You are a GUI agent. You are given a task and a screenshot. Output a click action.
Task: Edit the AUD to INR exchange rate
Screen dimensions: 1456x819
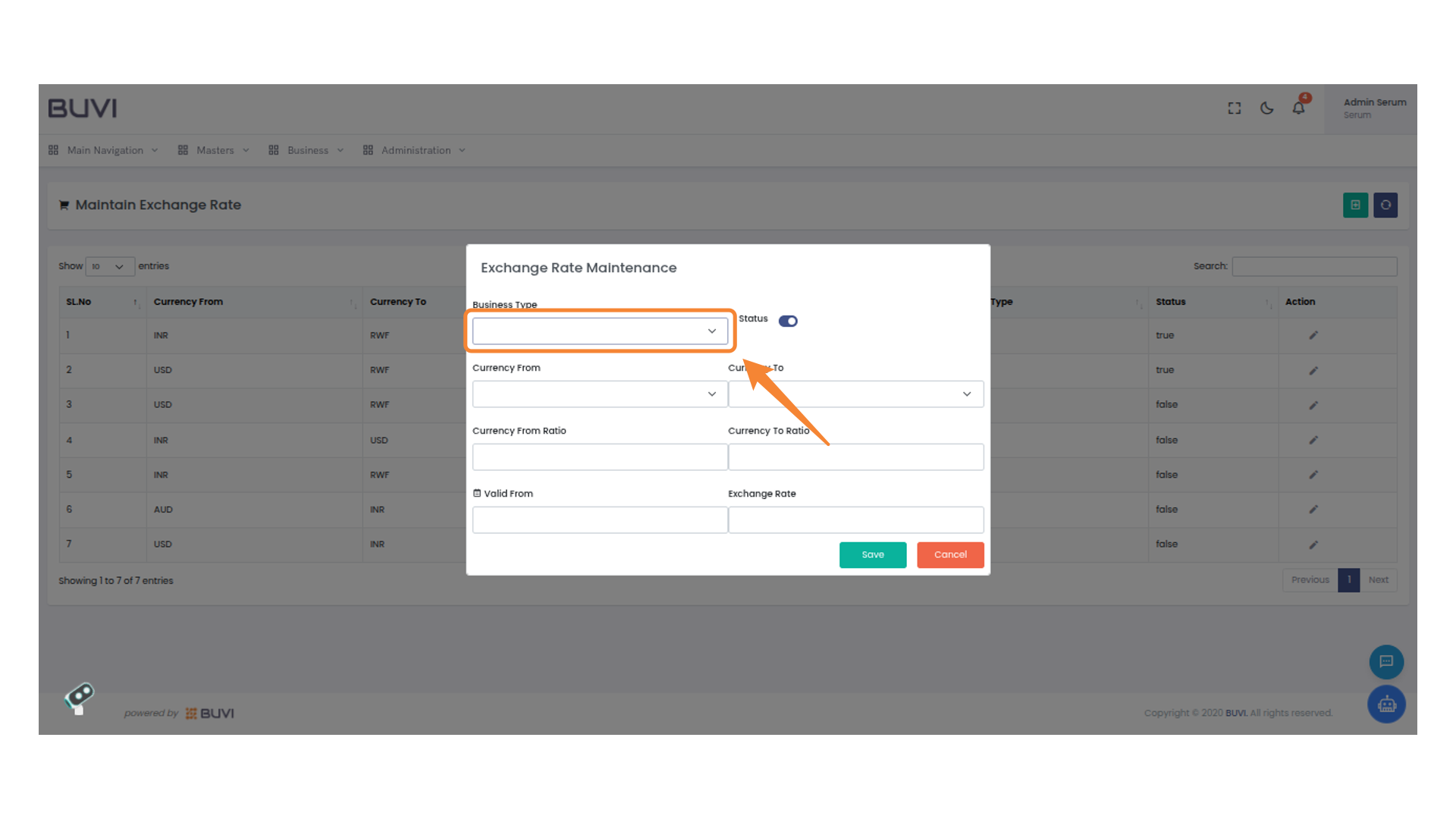[1313, 510]
